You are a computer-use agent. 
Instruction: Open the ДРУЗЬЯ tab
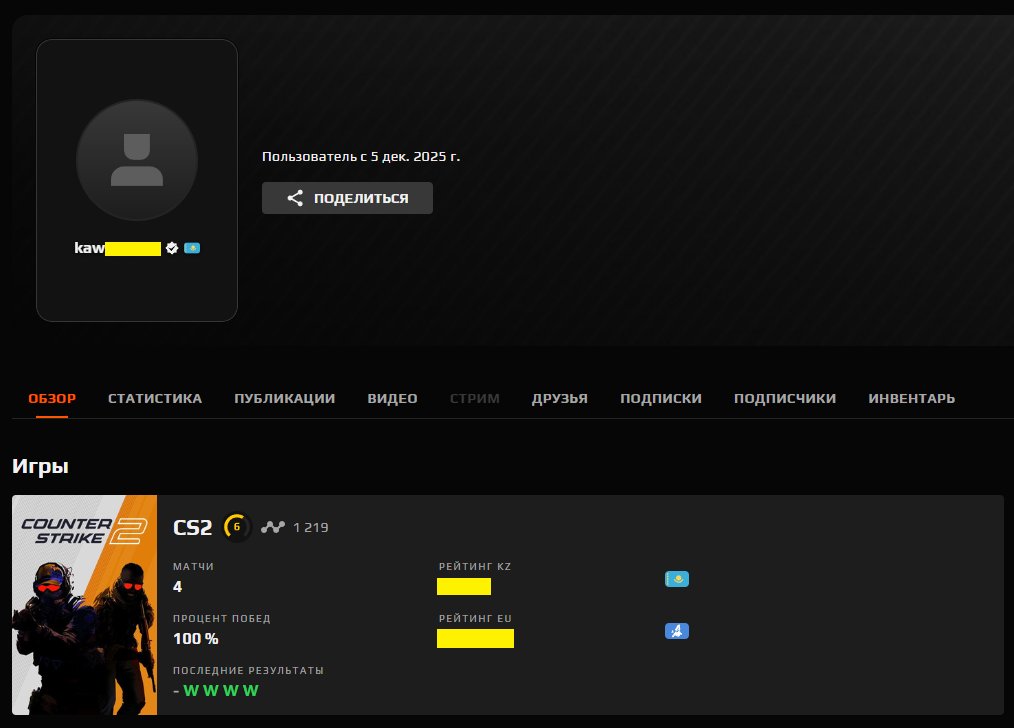[x=560, y=397]
